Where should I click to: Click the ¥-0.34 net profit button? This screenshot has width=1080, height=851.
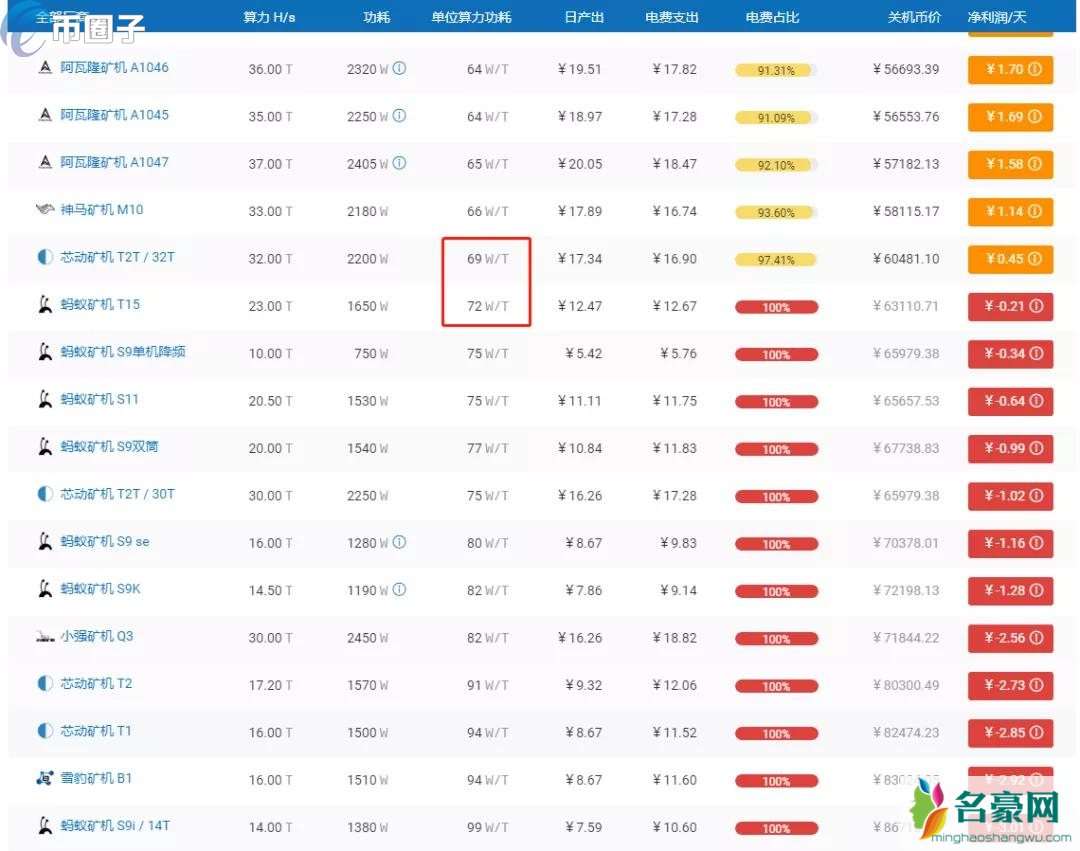click(x=1010, y=353)
